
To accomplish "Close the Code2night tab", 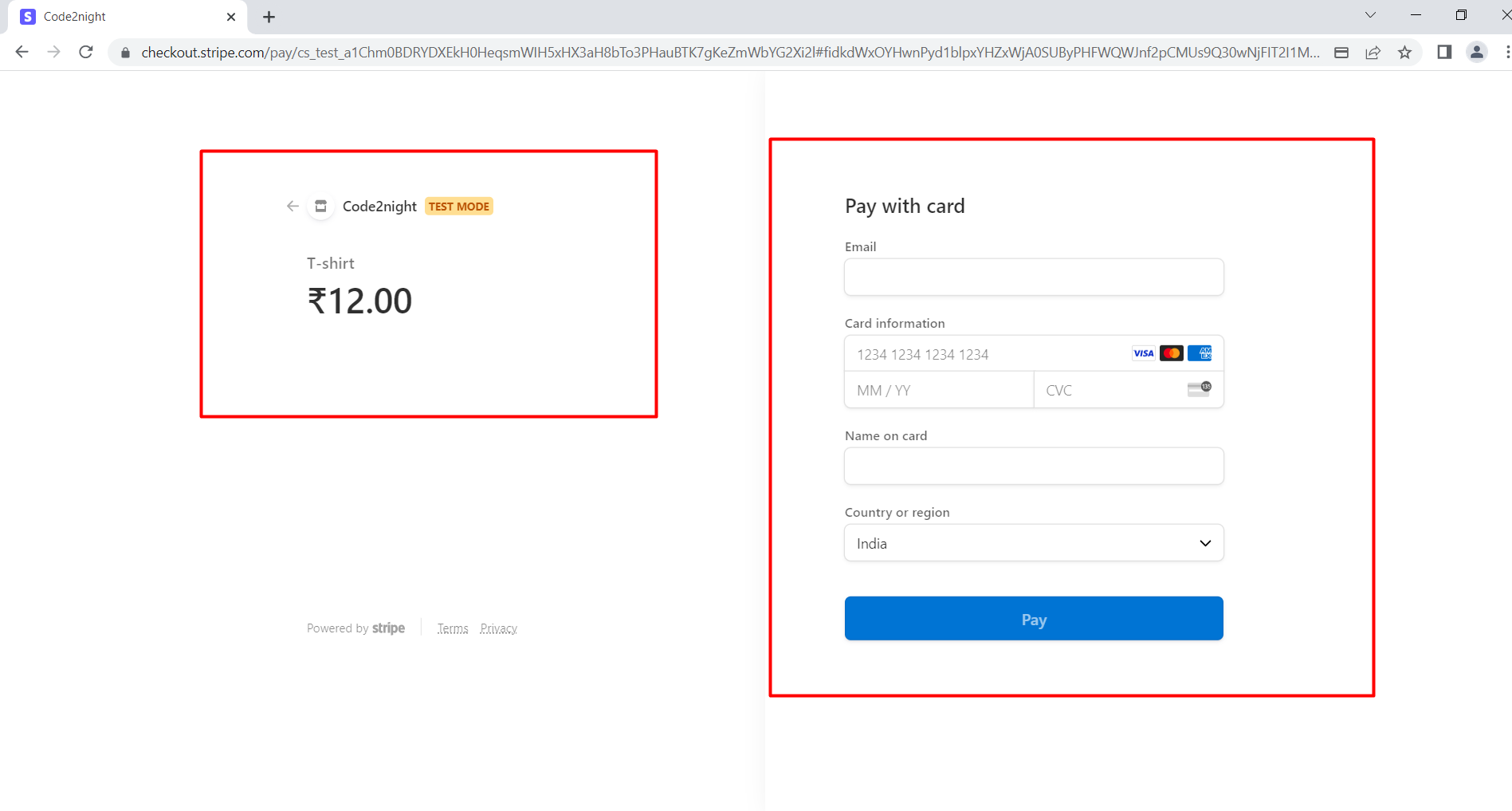I will click(231, 17).
